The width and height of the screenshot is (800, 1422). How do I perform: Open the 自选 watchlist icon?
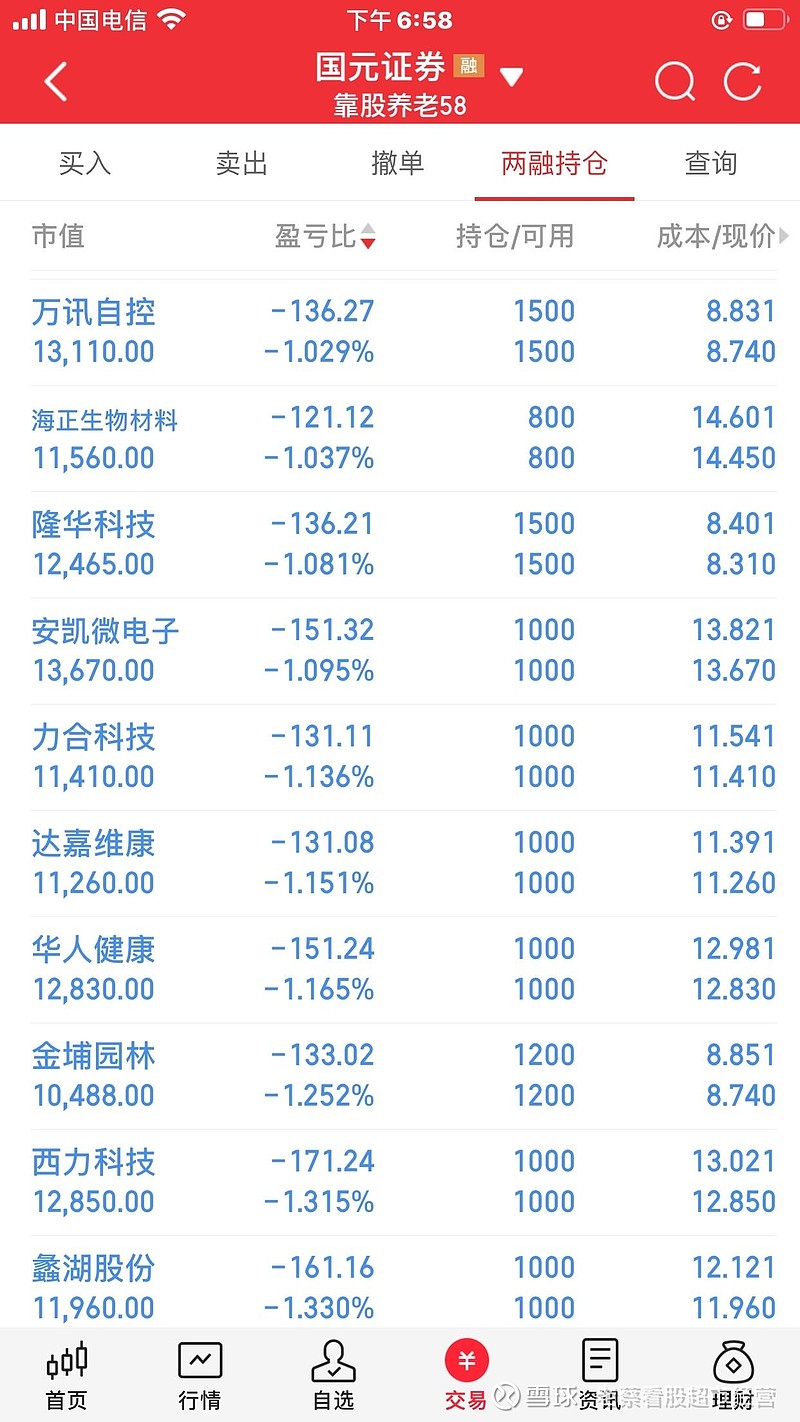click(334, 1375)
